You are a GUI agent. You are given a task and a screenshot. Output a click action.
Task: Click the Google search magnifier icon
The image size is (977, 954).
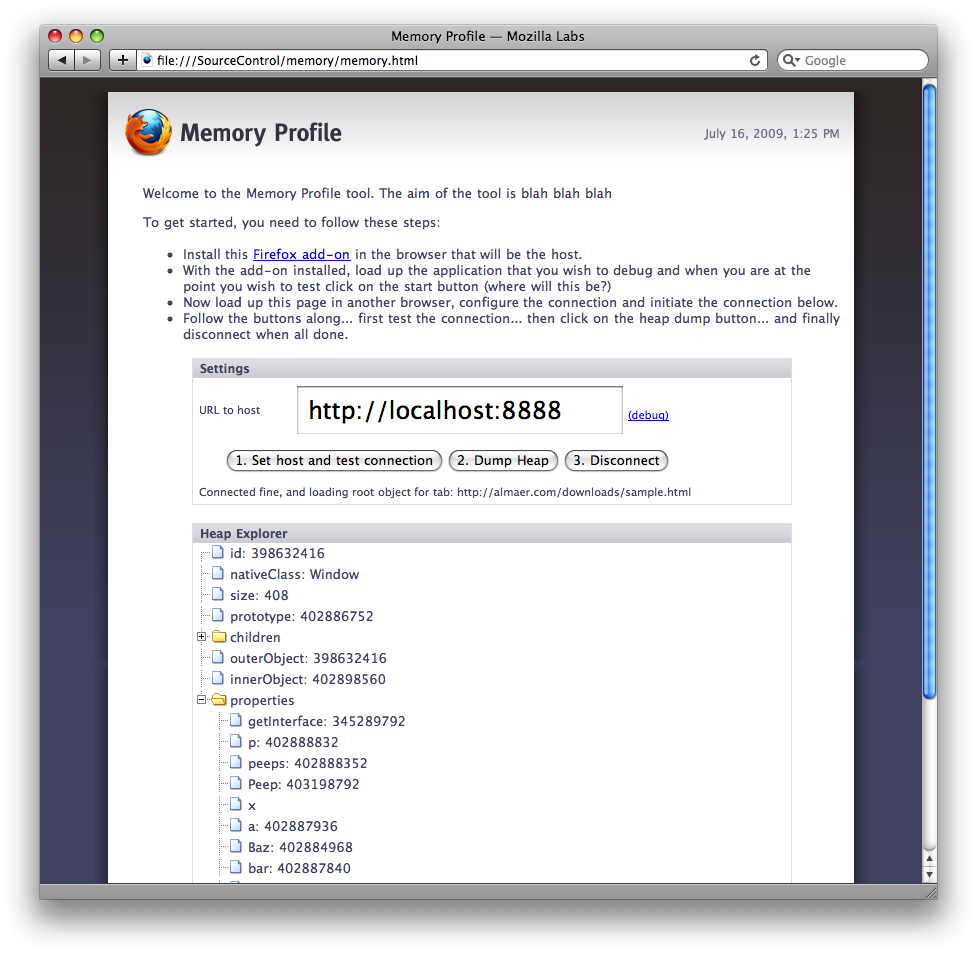tap(791, 60)
